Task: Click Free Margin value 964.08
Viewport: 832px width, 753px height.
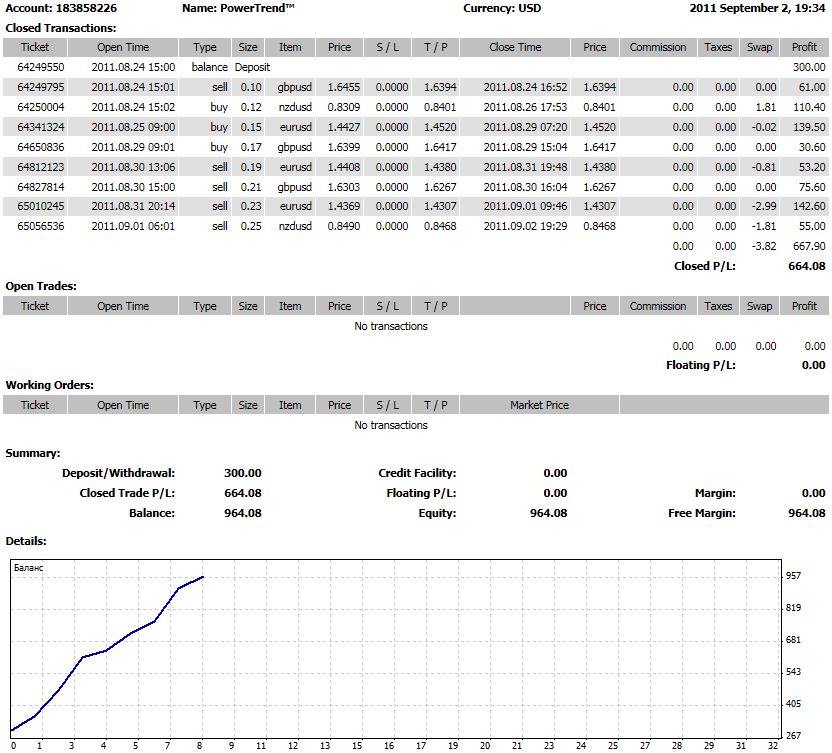Action: [x=807, y=513]
